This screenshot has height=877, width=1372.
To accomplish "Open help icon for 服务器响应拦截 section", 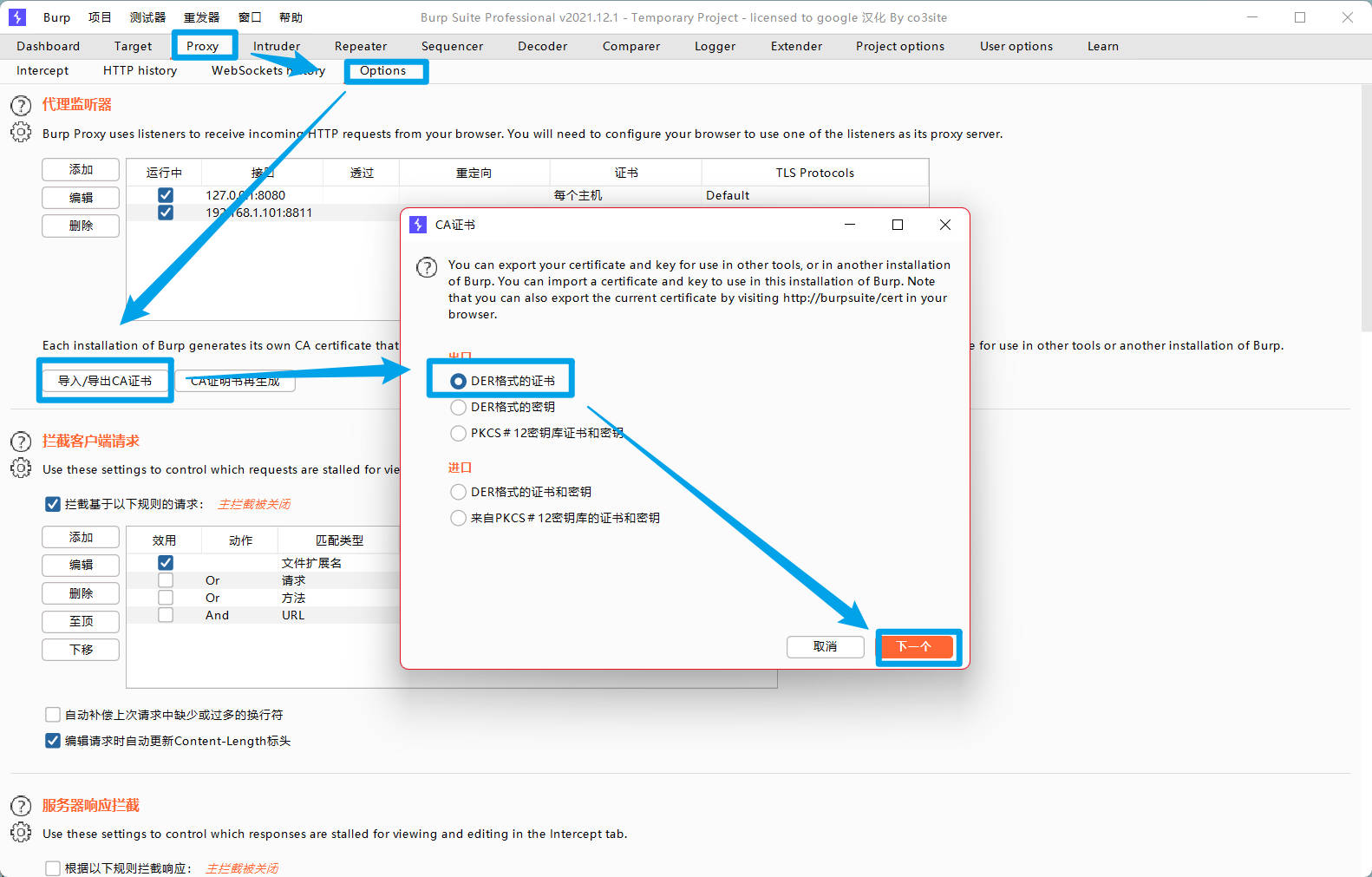I will point(21,806).
